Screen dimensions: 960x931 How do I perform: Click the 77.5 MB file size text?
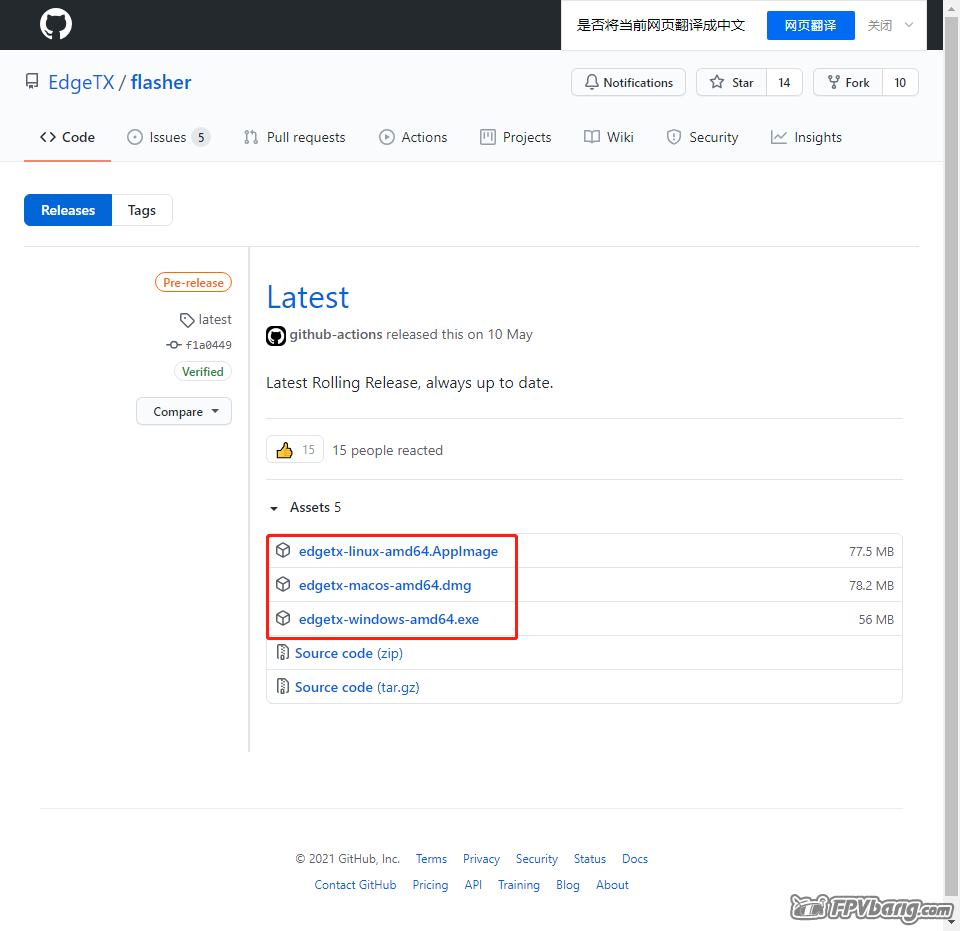[871, 551]
